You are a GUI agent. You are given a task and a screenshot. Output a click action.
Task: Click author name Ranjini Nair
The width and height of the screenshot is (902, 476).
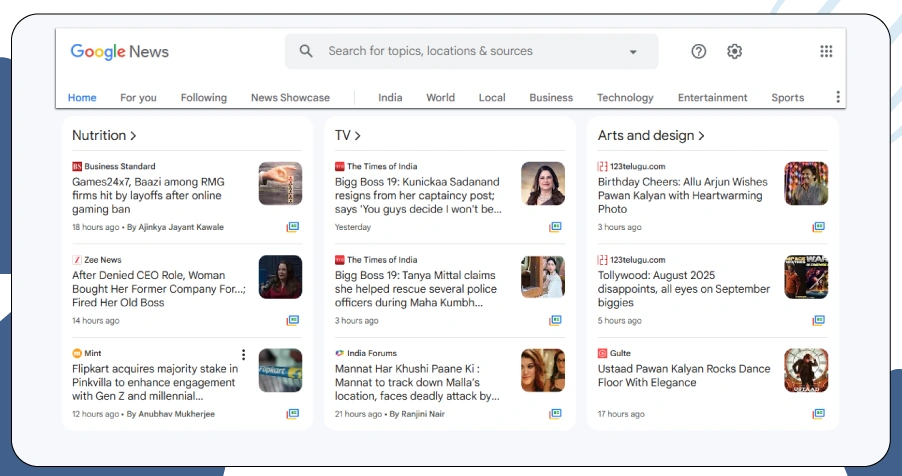422,414
